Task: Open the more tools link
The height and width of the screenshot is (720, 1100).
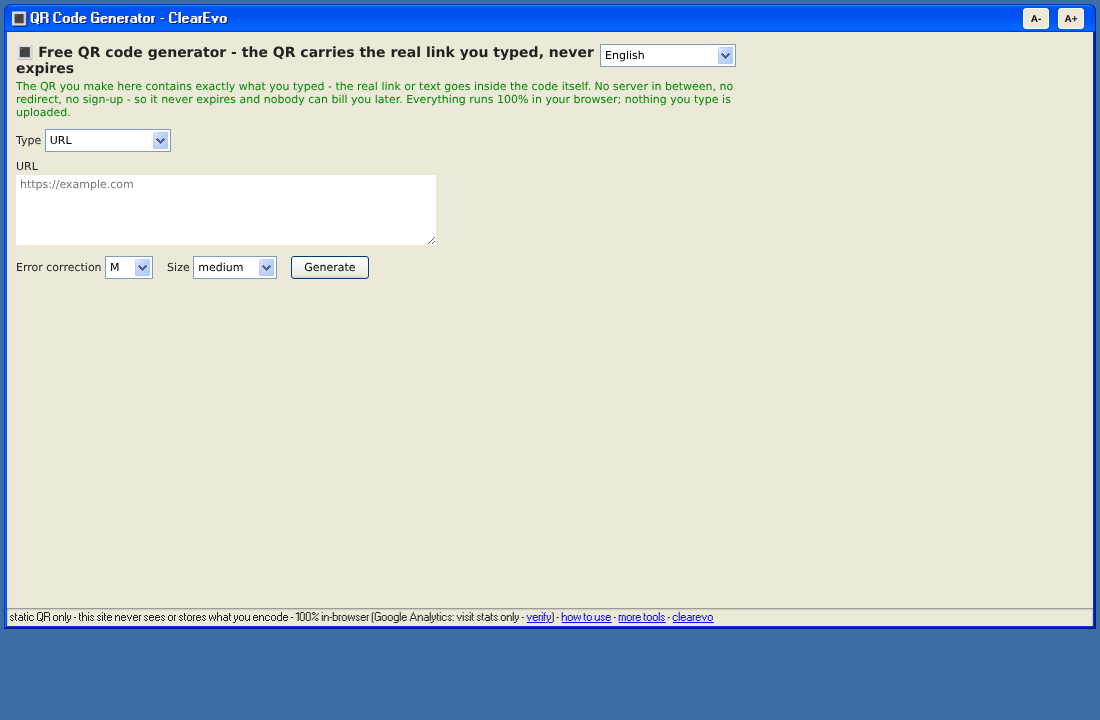Action: point(641,618)
